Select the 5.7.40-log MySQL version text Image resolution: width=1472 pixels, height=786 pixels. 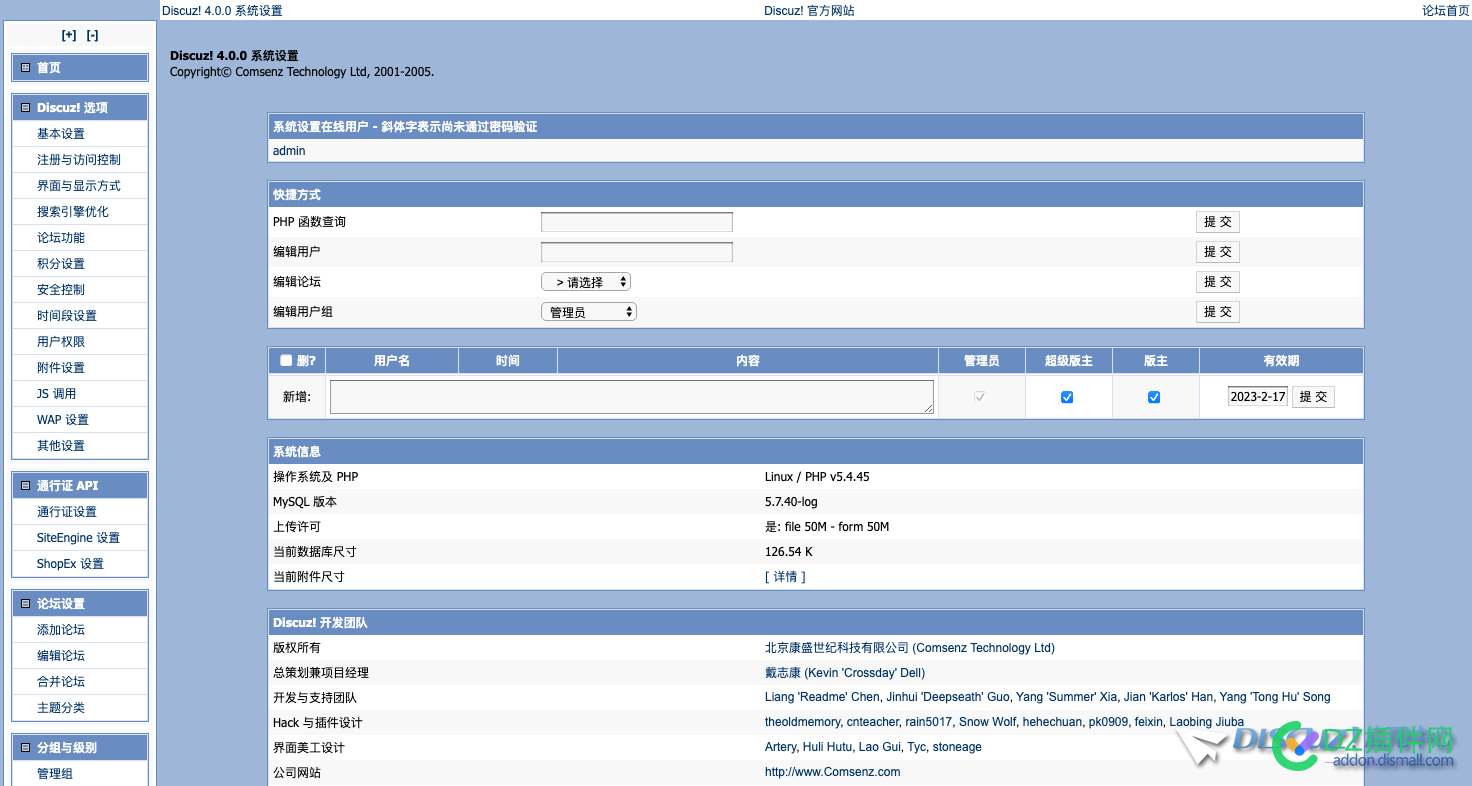791,502
